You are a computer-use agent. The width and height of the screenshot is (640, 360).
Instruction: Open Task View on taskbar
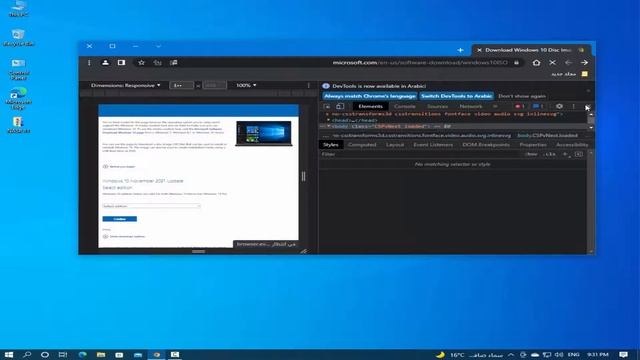(62, 355)
